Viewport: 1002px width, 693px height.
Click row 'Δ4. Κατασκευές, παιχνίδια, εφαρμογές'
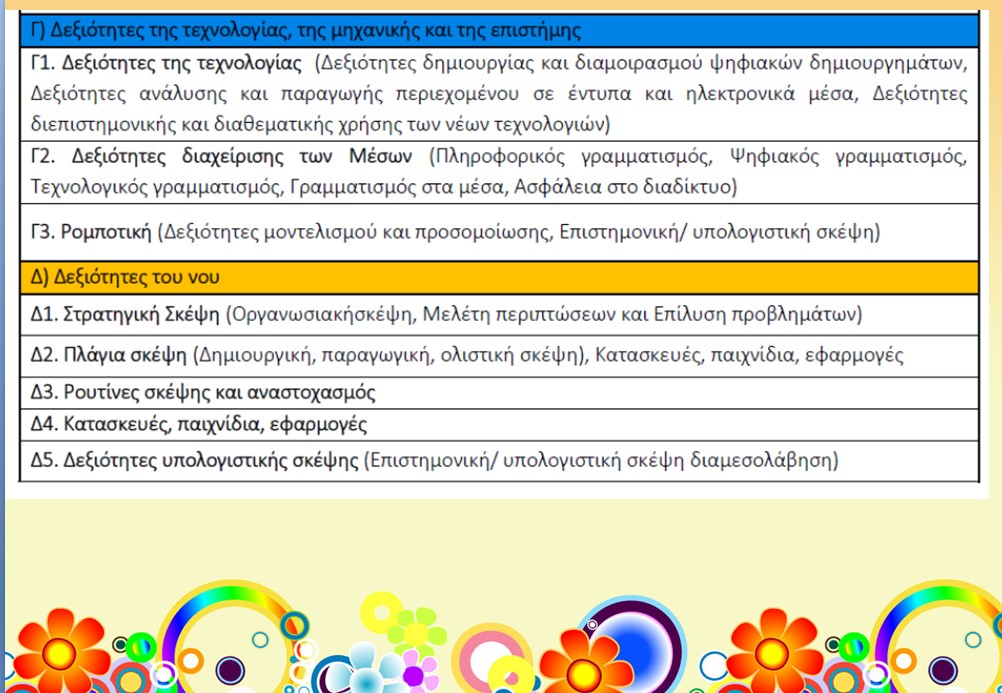point(200,424)
